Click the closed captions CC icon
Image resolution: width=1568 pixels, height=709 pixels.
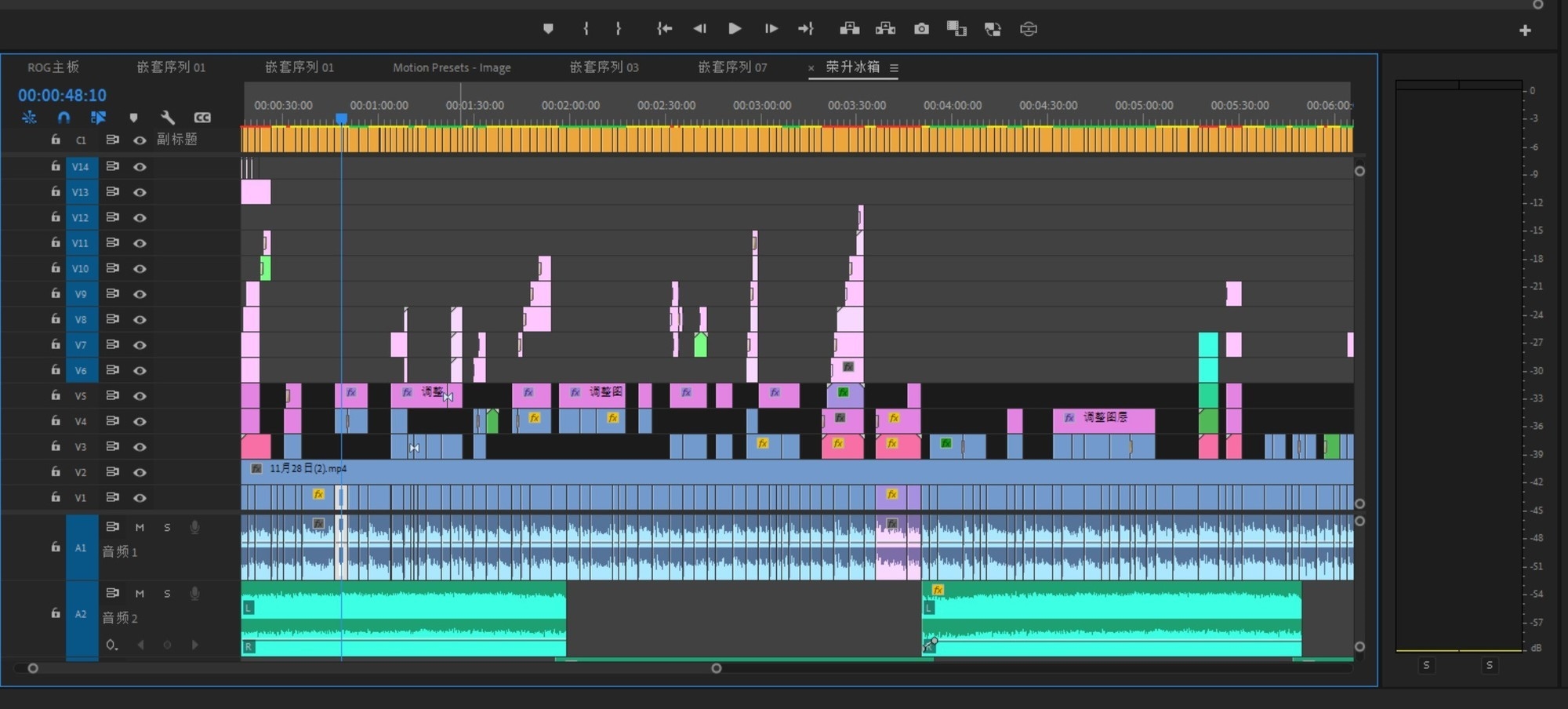tap(202, 118)
